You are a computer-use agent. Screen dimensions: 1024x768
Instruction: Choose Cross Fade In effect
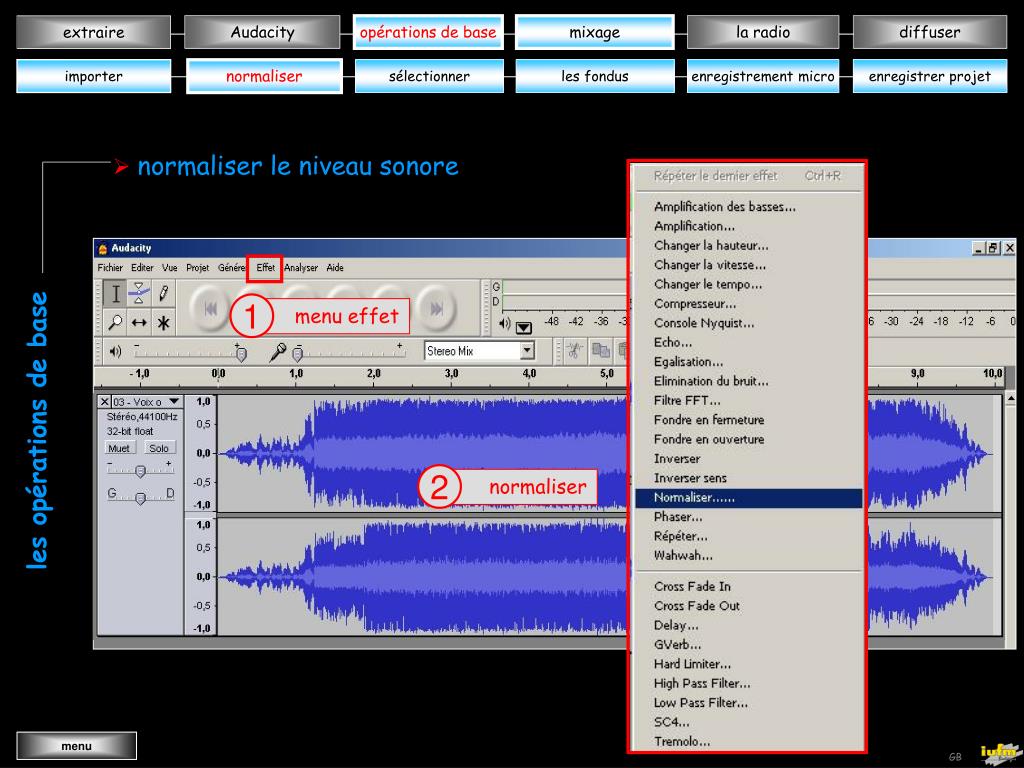pyautogui.click(x=748, y=586)
